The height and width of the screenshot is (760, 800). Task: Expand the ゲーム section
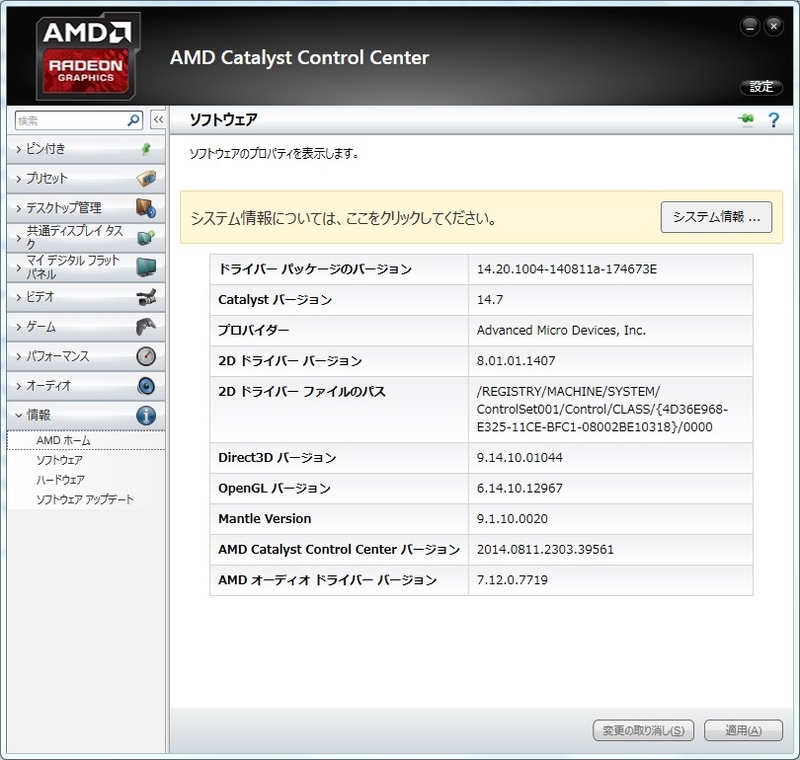(x=86, y=326)
